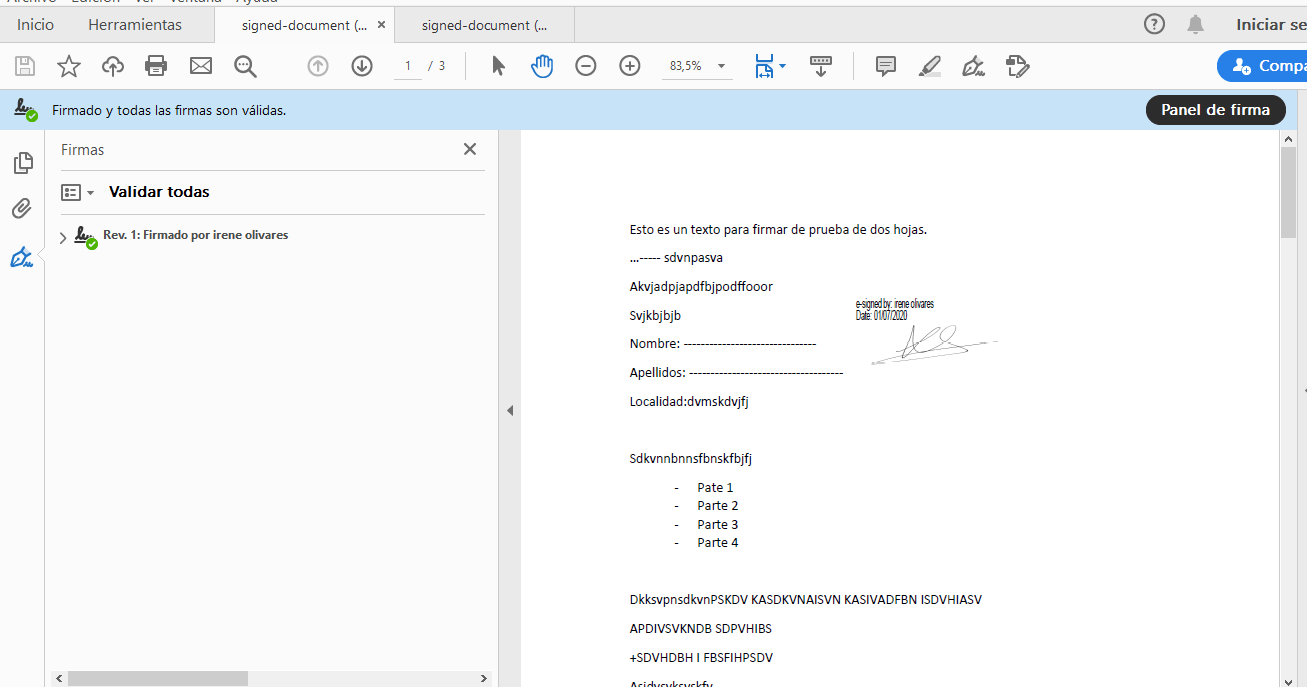Click 'e-signed by: irene olivares' text

click(895, 303)
